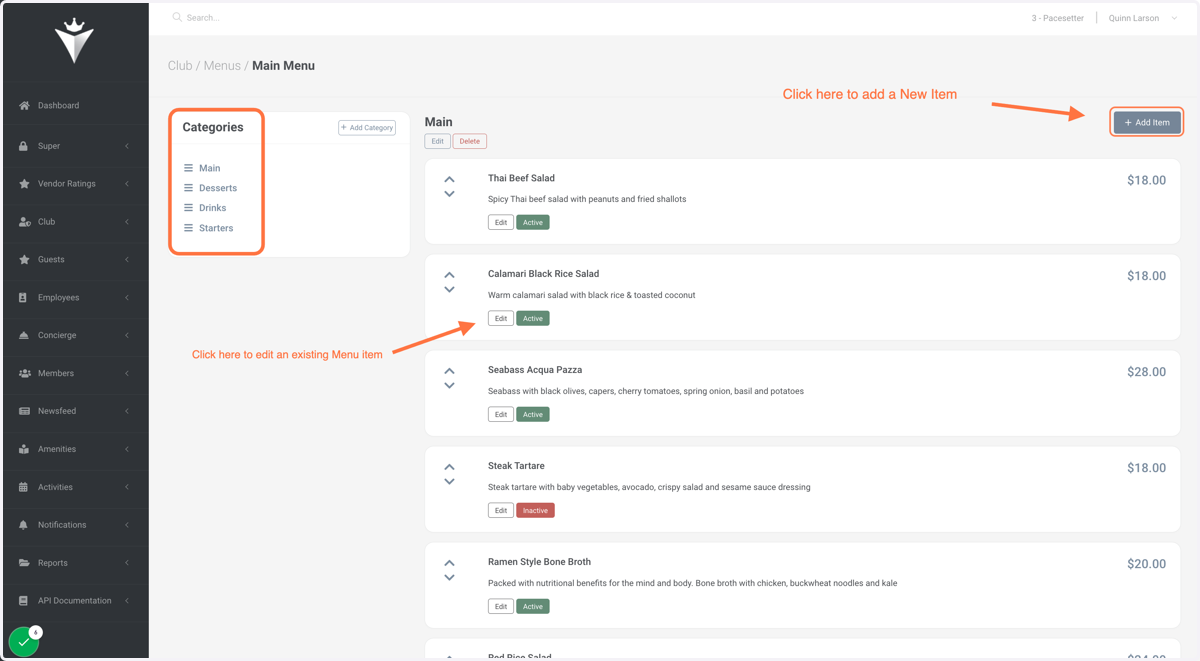Toggle Active status of Thai Beef Salad

click(533, 222)
